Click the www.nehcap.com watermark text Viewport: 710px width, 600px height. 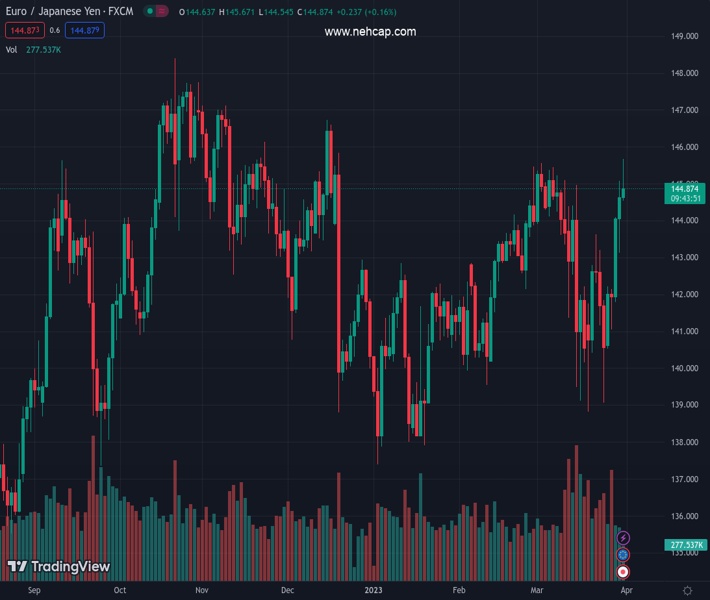370,32
